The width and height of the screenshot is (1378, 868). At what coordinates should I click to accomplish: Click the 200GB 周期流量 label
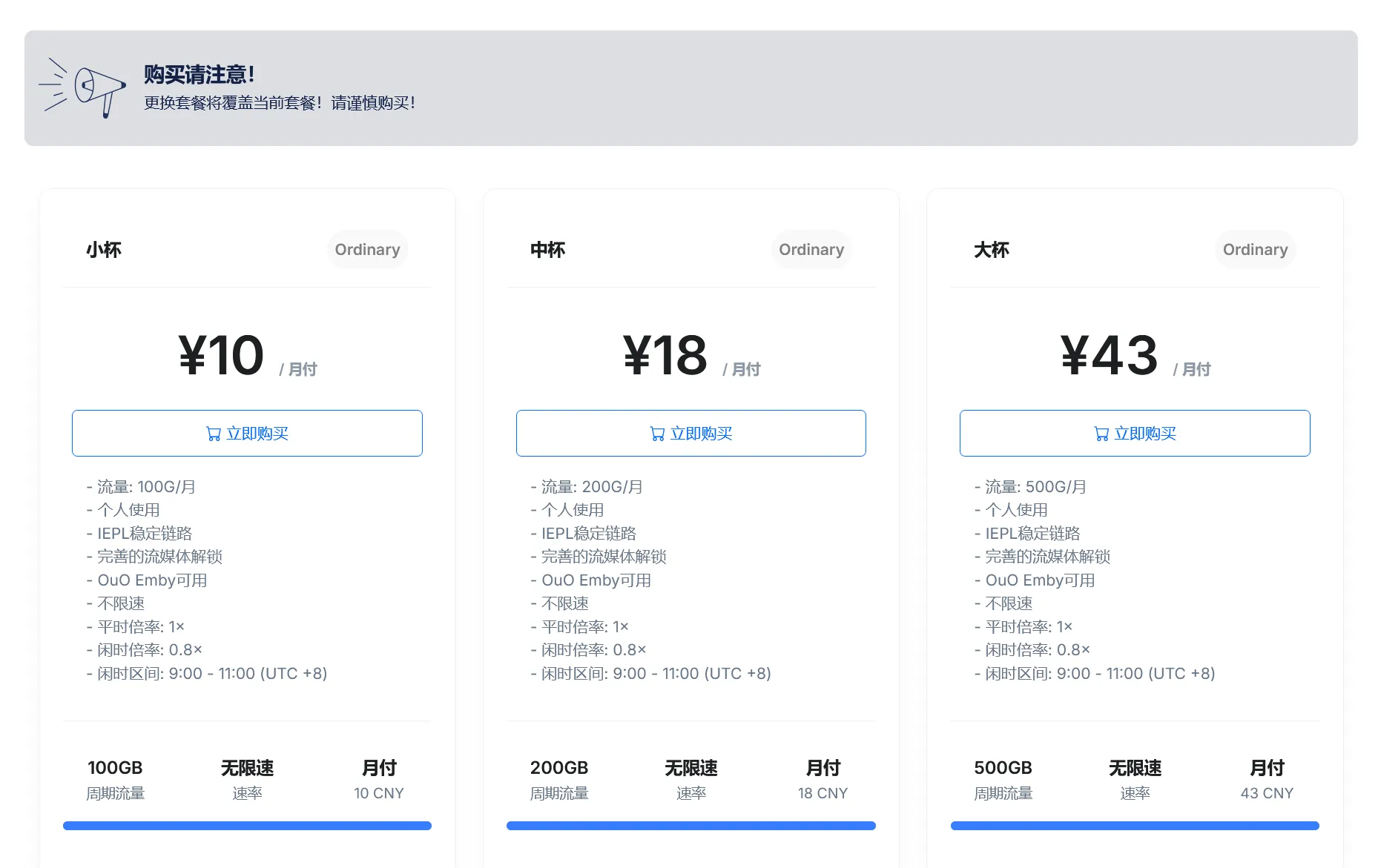pyautogui.click(x=558, y=778)
